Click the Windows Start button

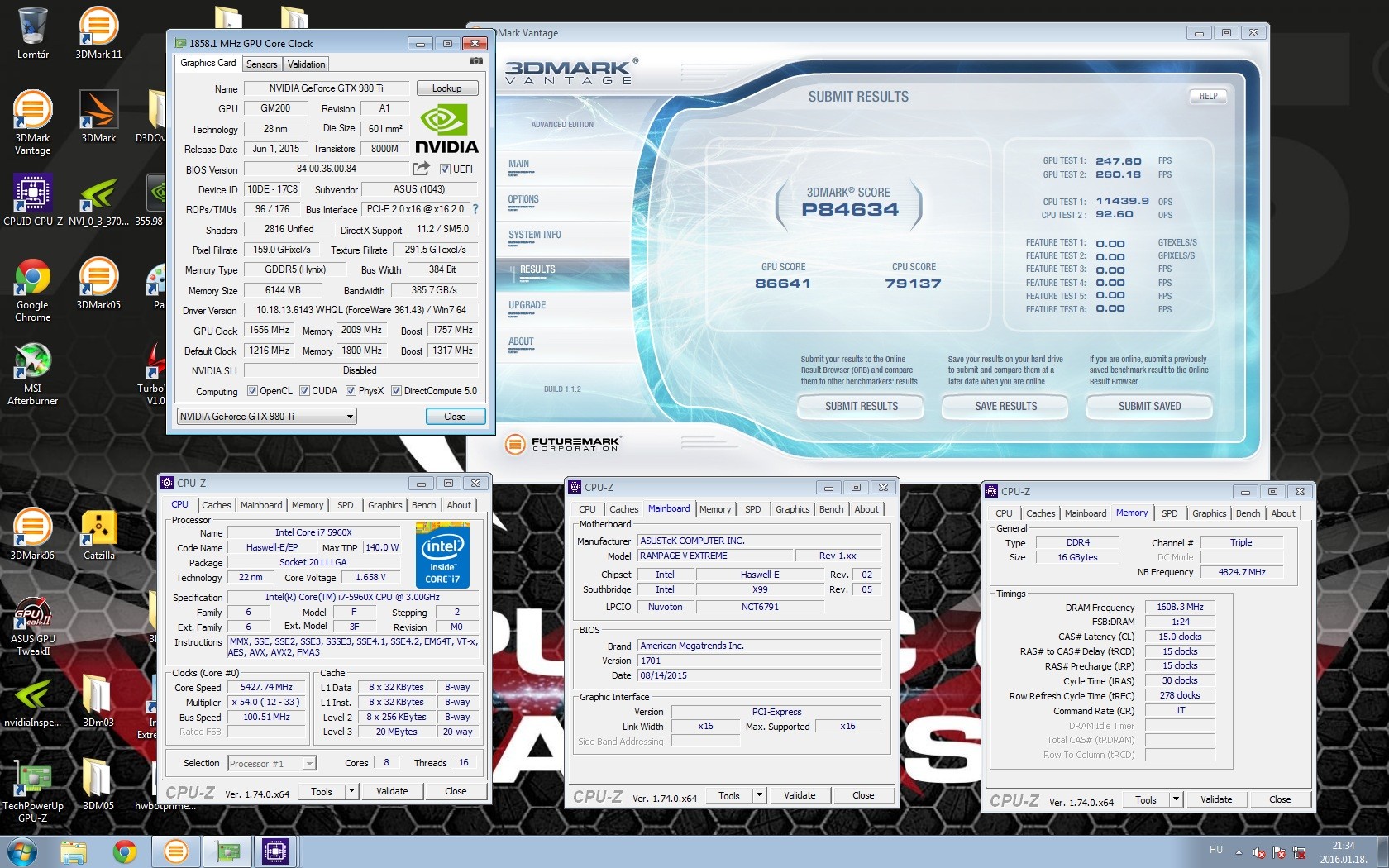point(21,851)
